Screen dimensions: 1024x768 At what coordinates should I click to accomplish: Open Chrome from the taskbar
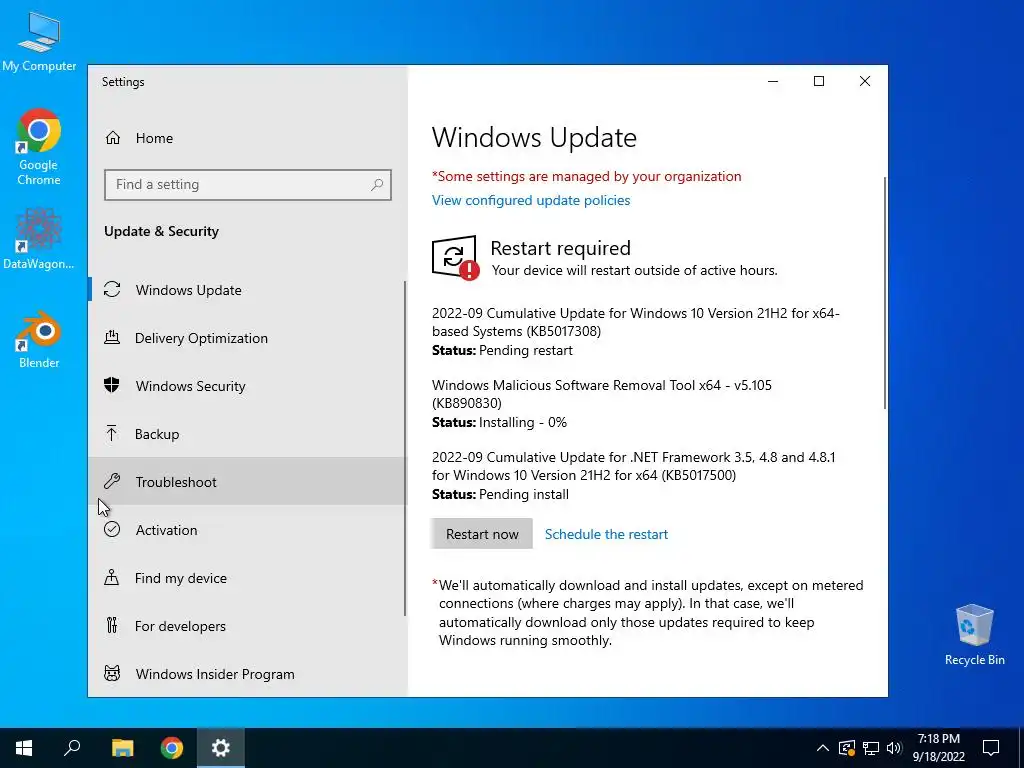[x=172, y=748]
